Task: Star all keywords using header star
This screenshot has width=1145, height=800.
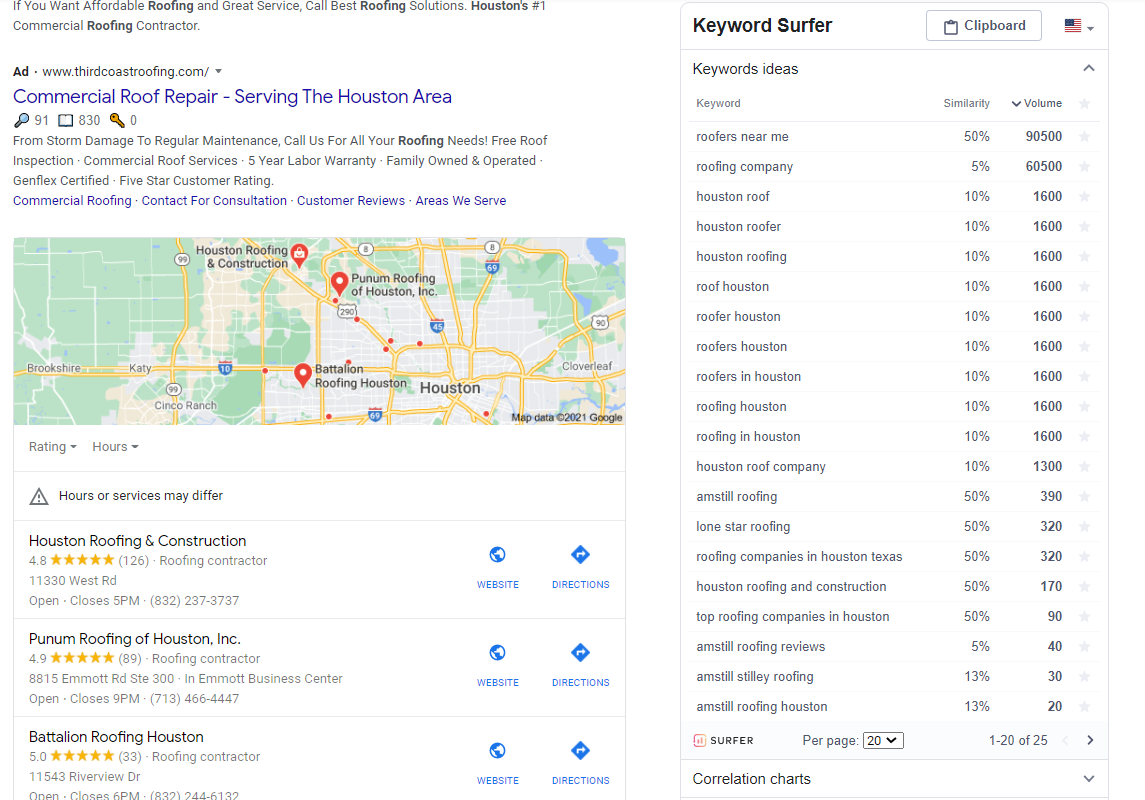Action: click(x=1084, y=104)
